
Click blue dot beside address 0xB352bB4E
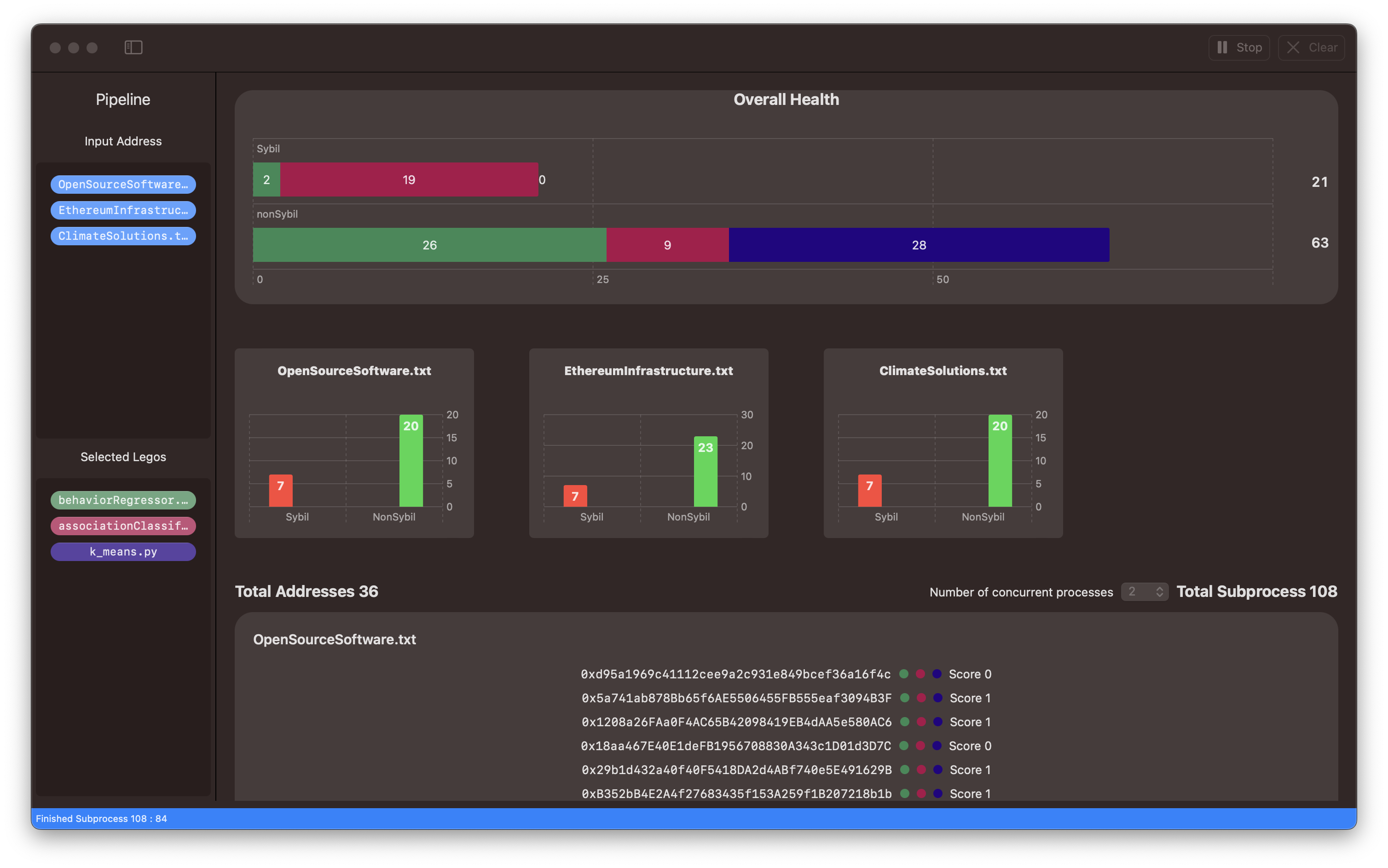click(x=938, y=793)
